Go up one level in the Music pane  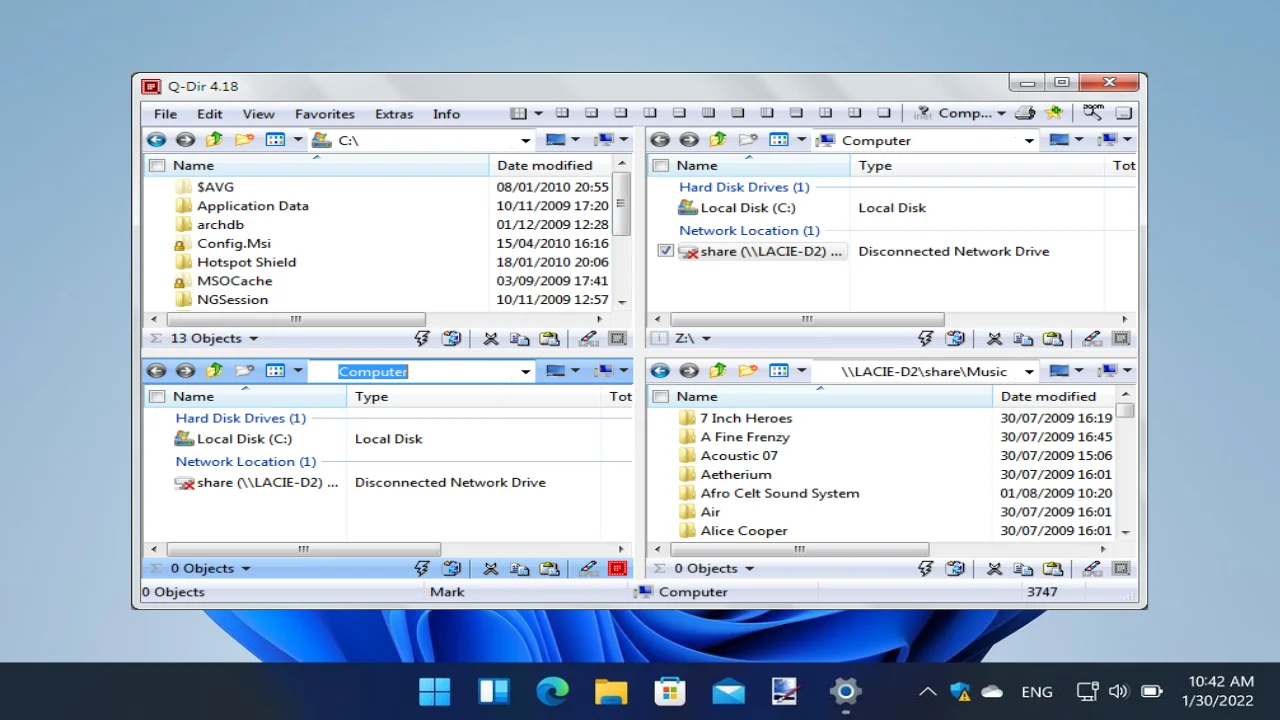718,371
